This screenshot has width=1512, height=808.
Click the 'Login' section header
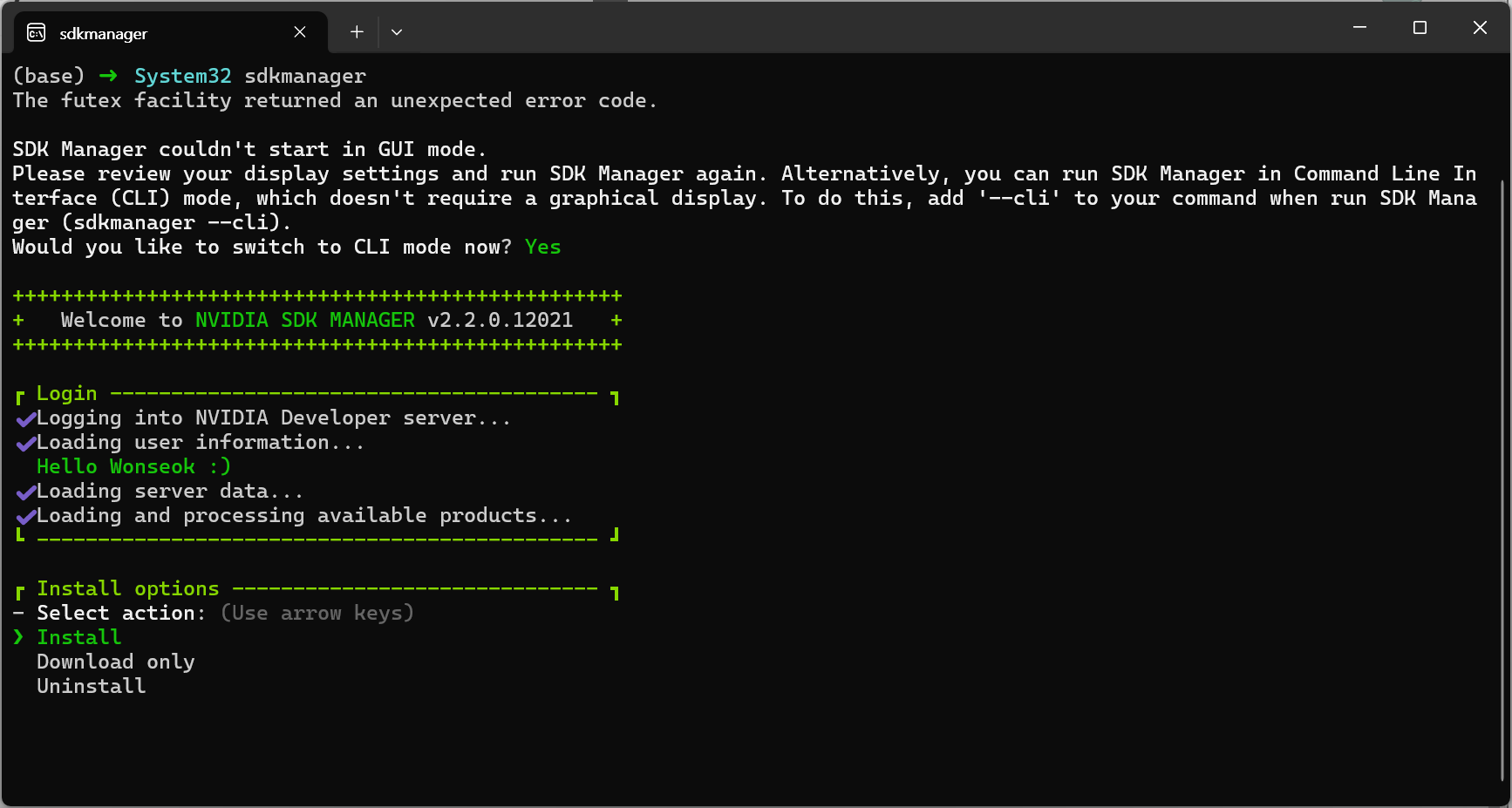[66, 393]
